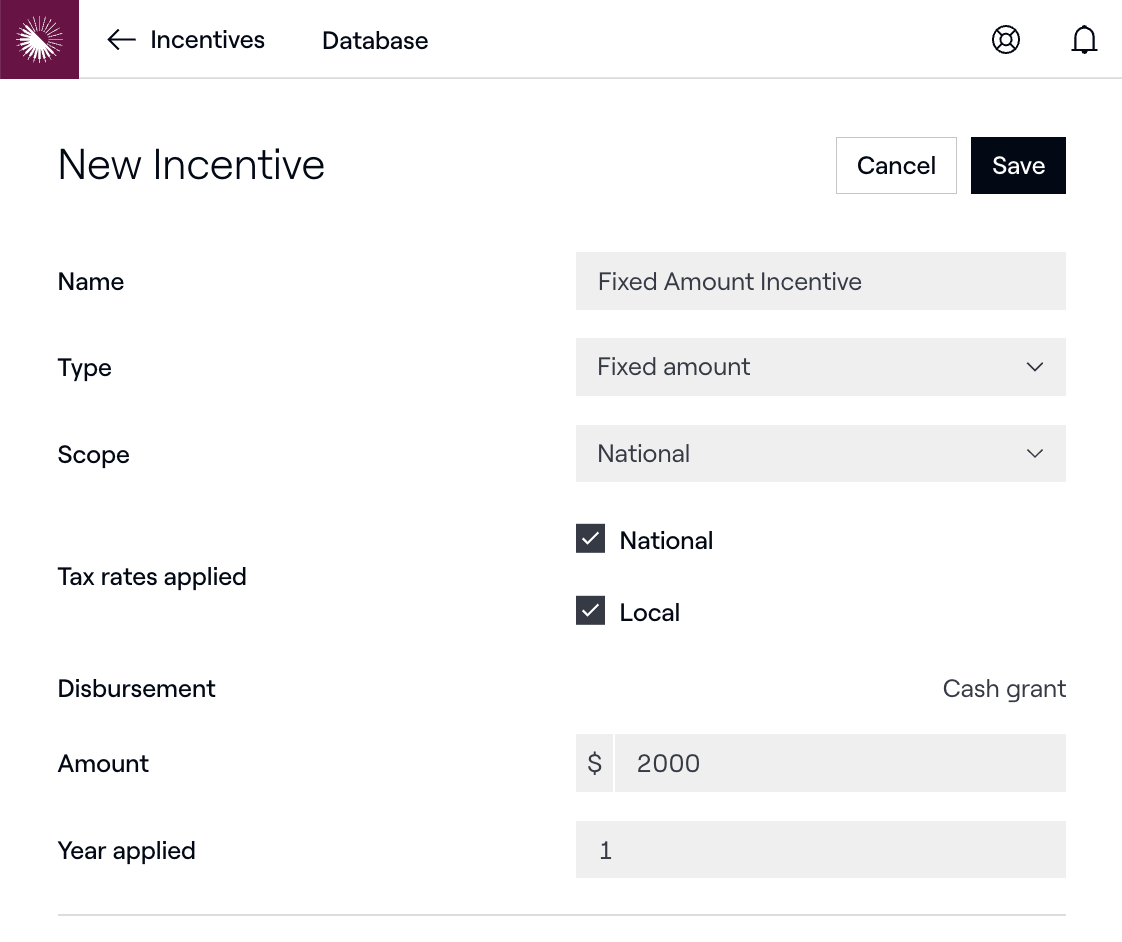The height and width of the screenshot is (942, 1122).
Task: Uncheck the Local tax rate checkbox
Action: [591, 611]
